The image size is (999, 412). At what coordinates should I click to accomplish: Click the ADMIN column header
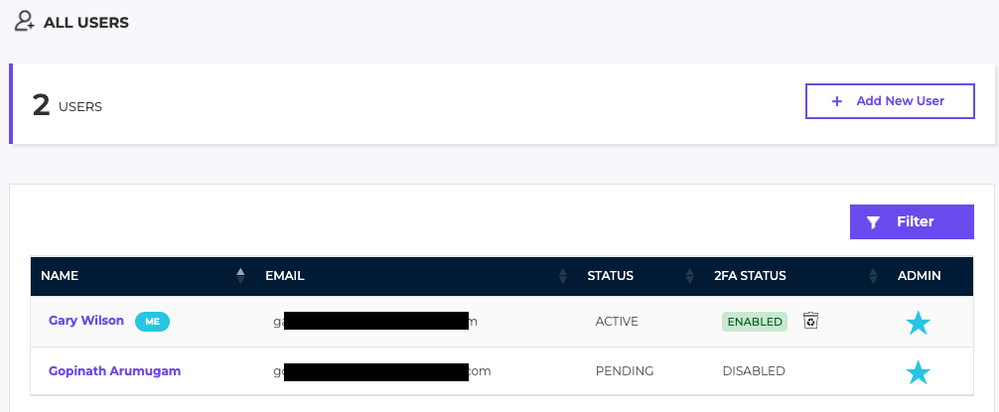919,275
